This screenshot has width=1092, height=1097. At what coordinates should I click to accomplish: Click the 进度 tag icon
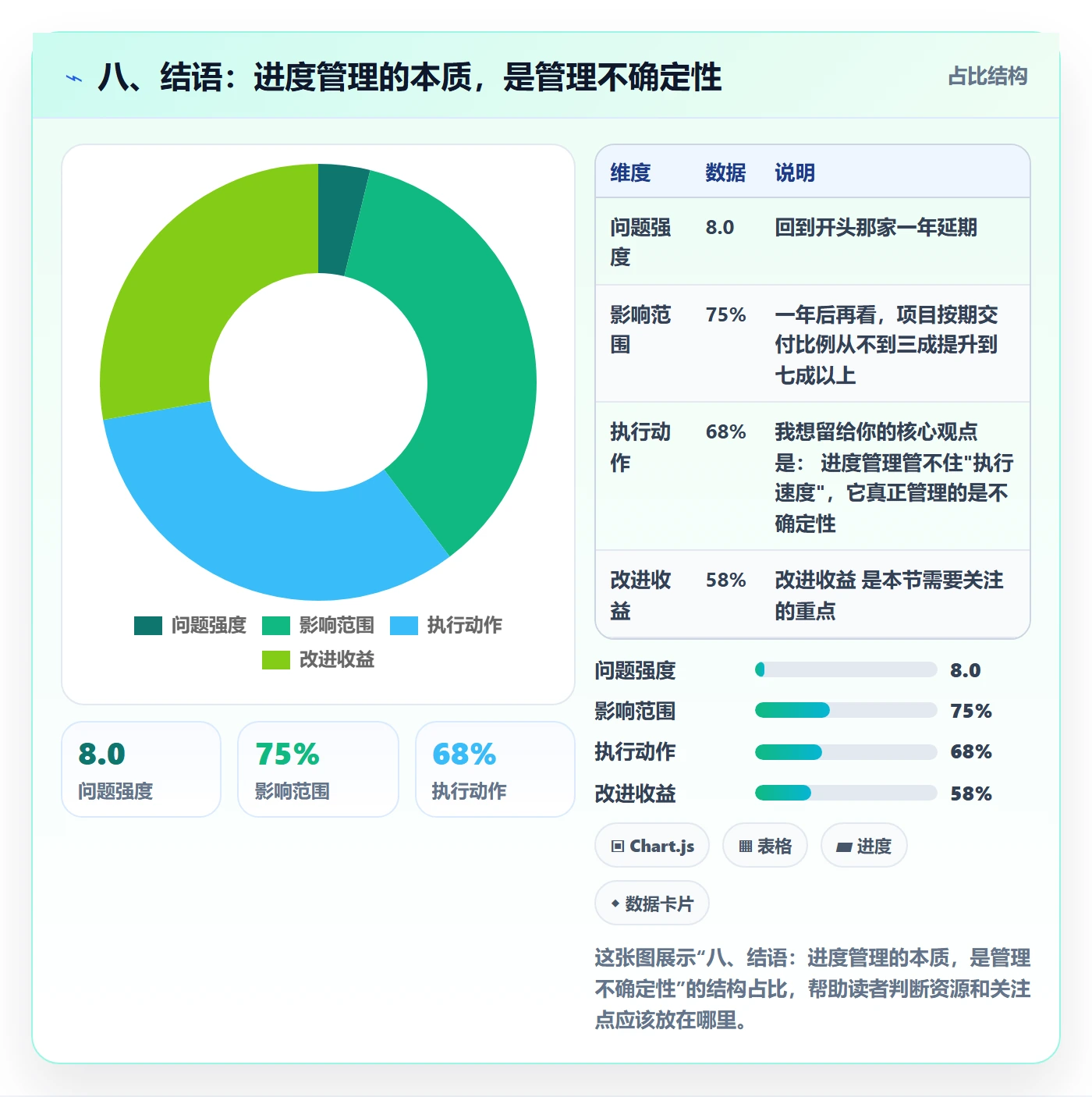tap(844, 847)
